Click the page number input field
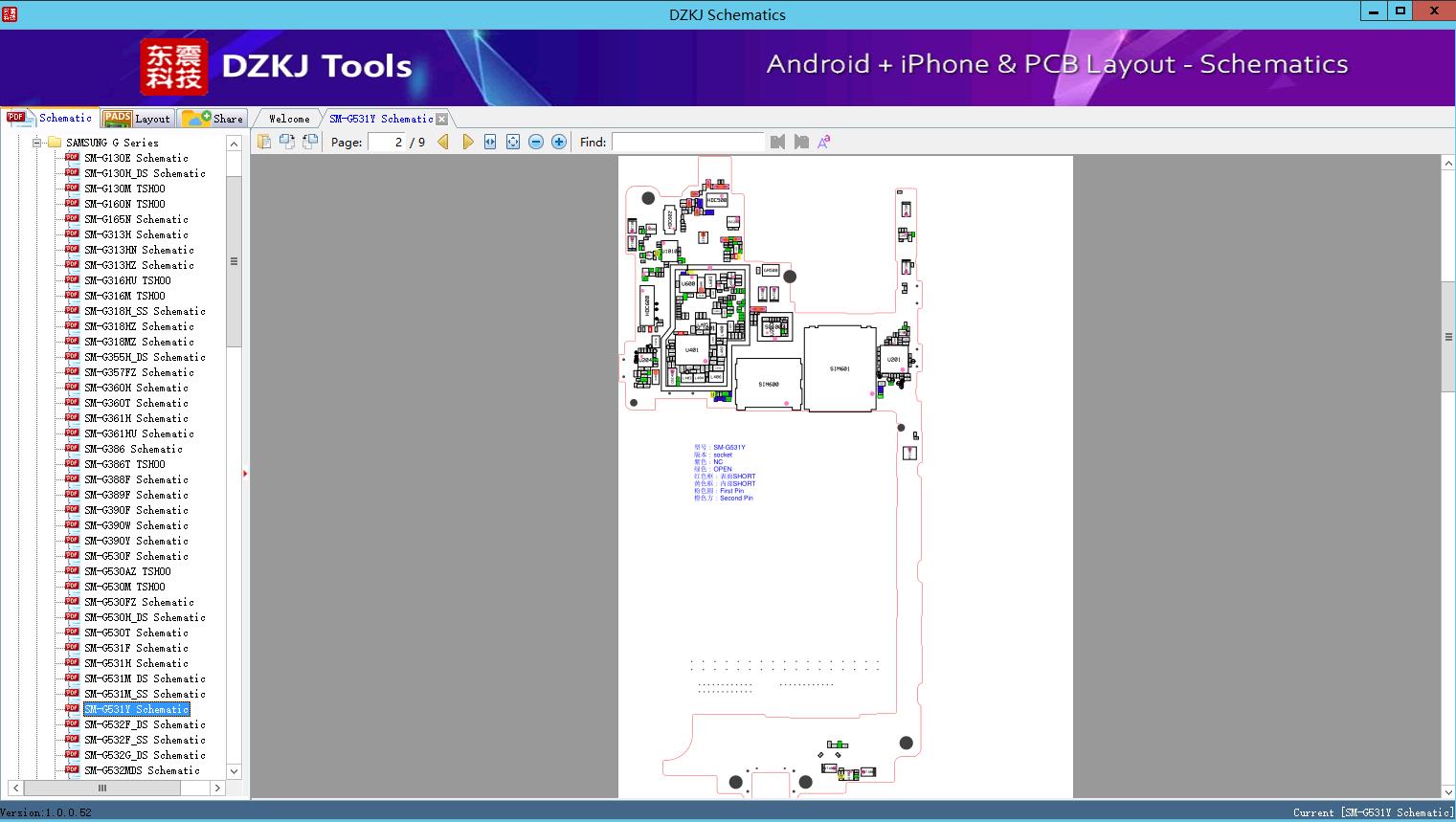The height and width of the screenshot is (822, 1456). coord(386,142)
